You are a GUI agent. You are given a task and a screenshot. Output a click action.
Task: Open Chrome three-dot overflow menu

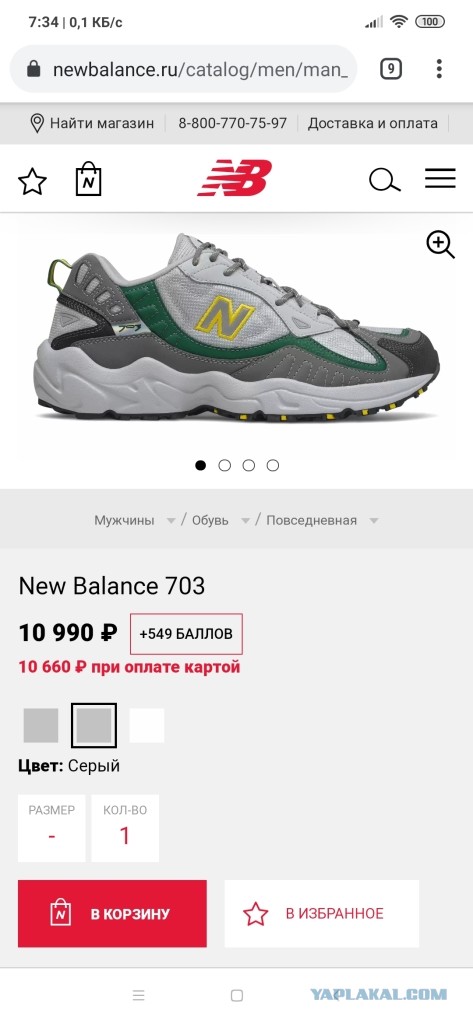tap(439, 69)
